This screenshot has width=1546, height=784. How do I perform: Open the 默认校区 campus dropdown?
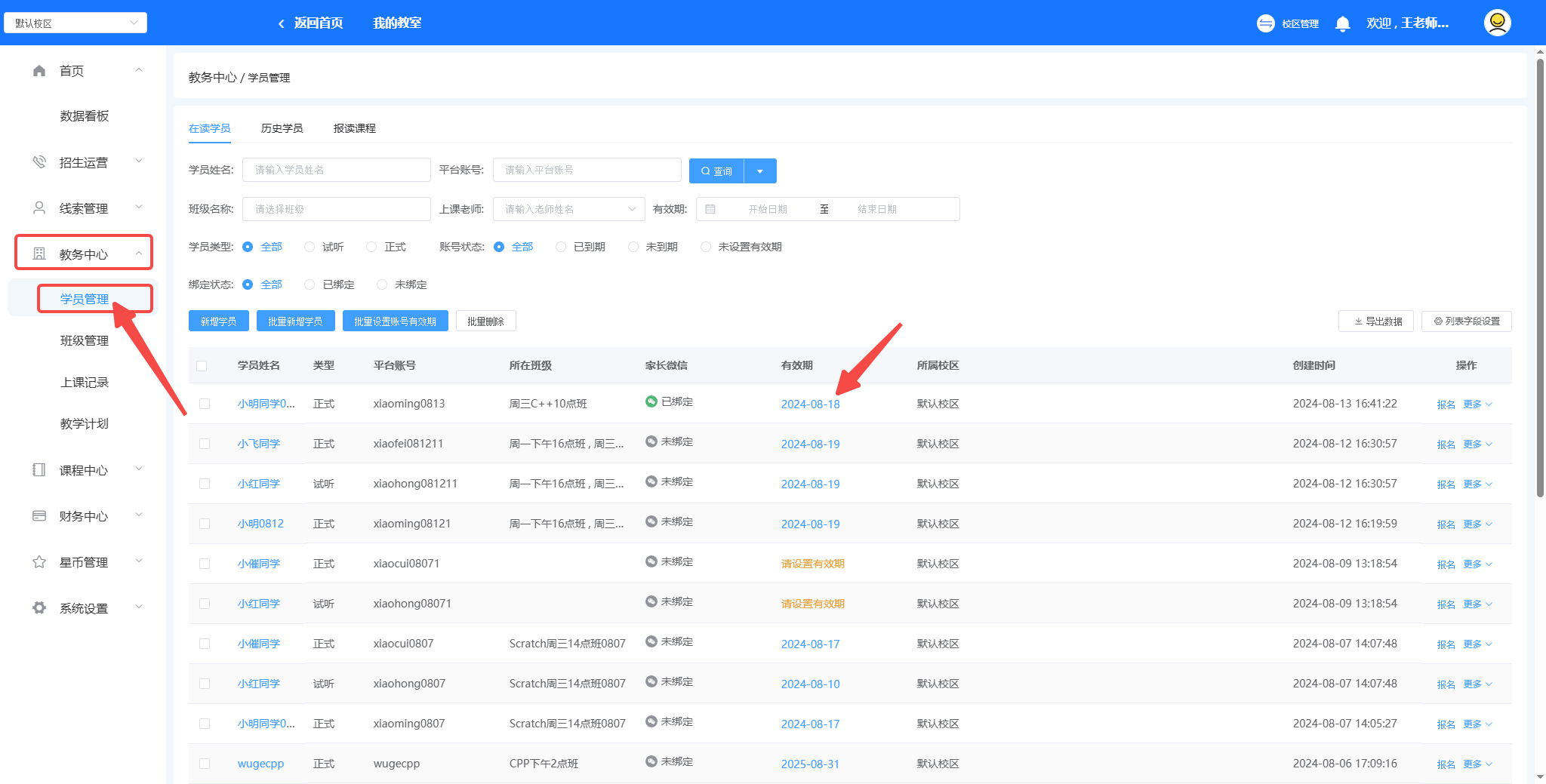[x=75, y=23]
